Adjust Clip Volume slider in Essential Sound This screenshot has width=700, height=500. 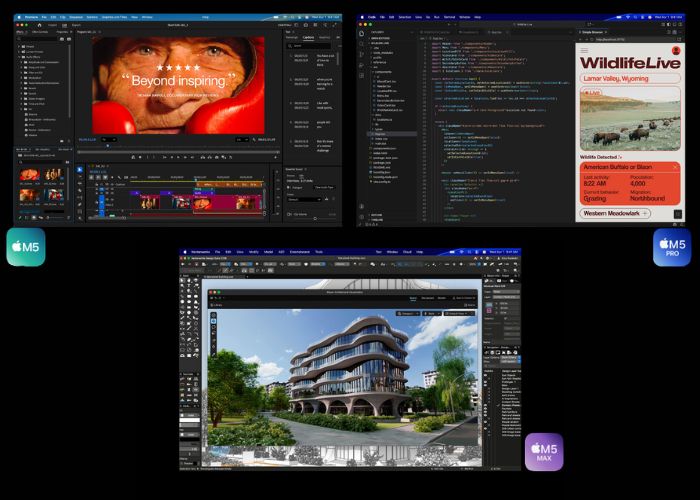pyautogui.click(x=315, y=218)
